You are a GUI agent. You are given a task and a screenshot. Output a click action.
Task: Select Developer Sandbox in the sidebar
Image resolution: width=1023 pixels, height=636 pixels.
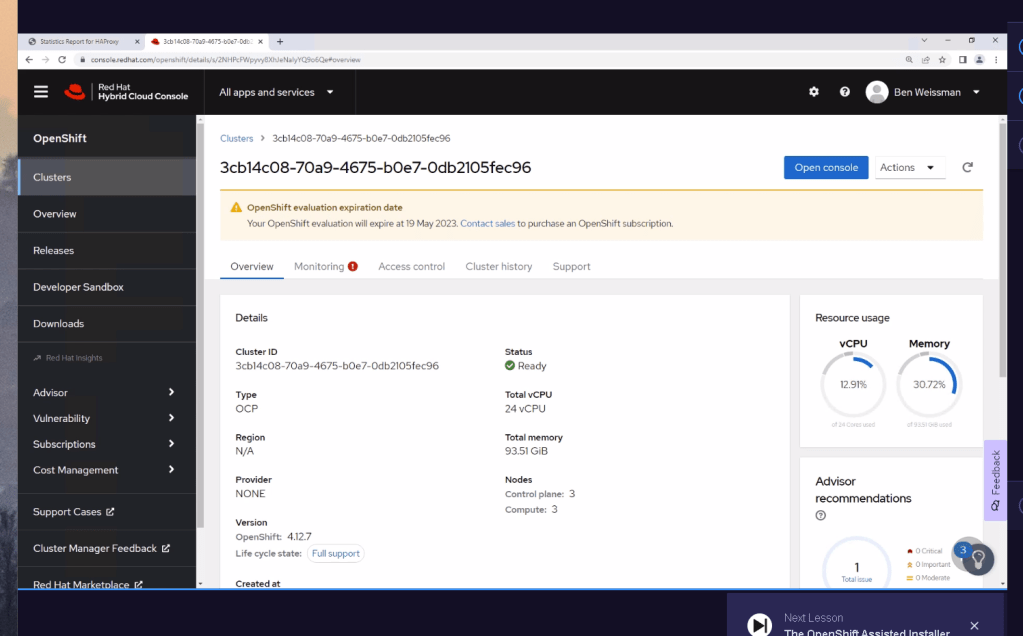click(107, 287)
